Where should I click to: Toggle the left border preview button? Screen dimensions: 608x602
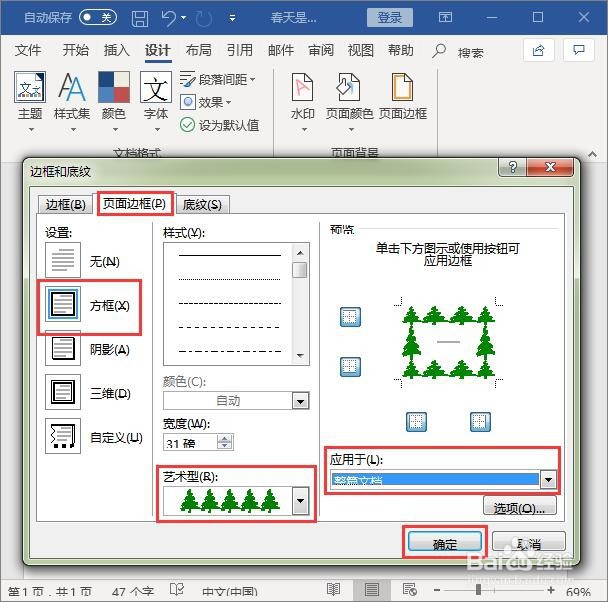point(416,422)
